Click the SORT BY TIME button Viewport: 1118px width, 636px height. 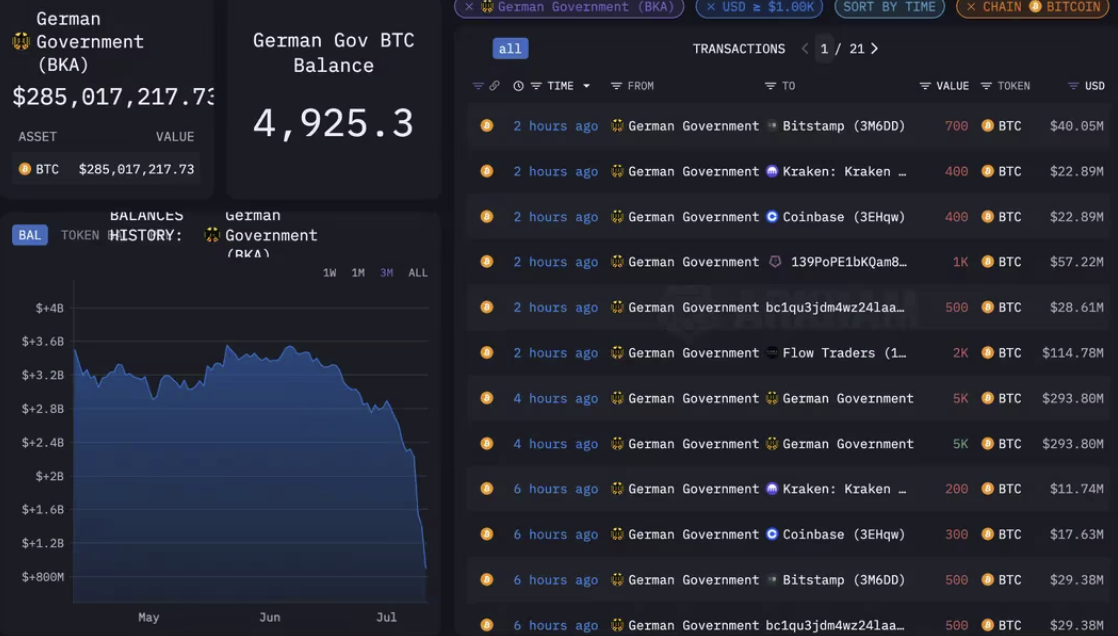coord(889,7)
